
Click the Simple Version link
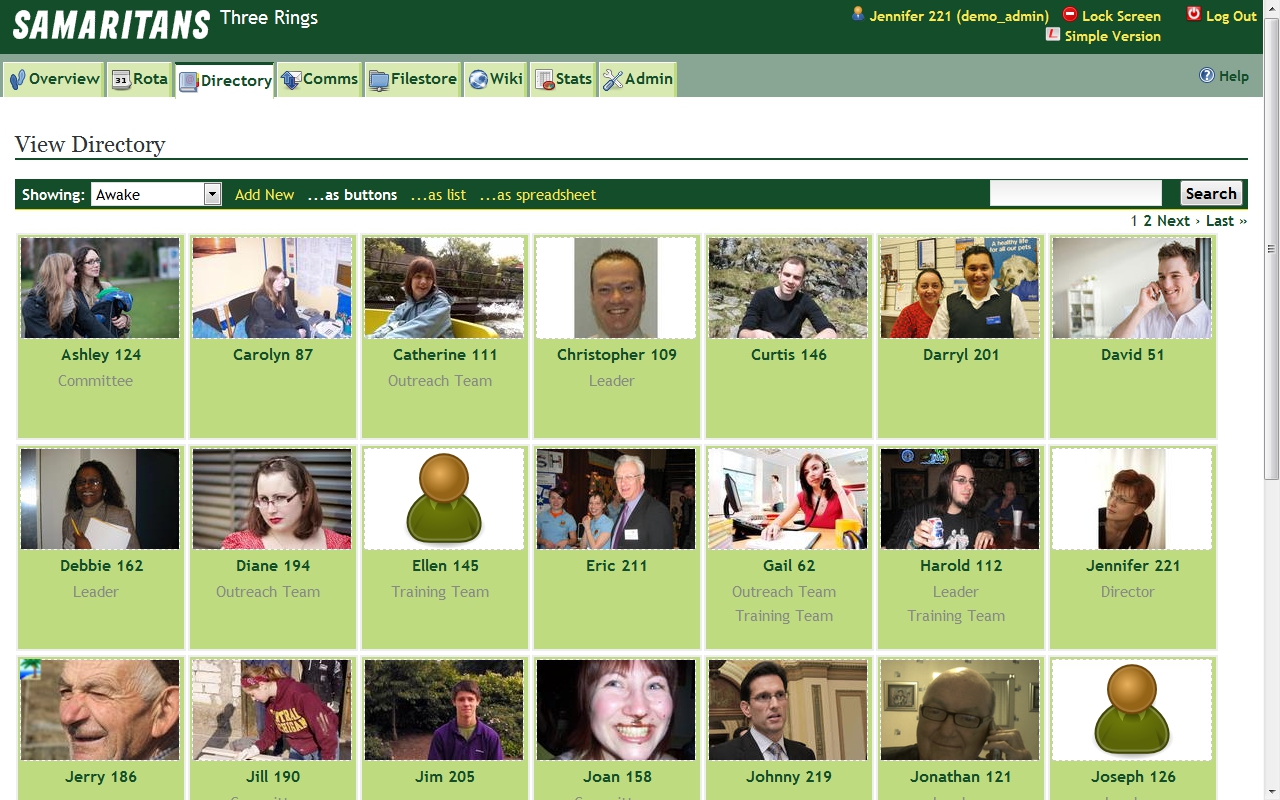click(x=1112, y=36)
